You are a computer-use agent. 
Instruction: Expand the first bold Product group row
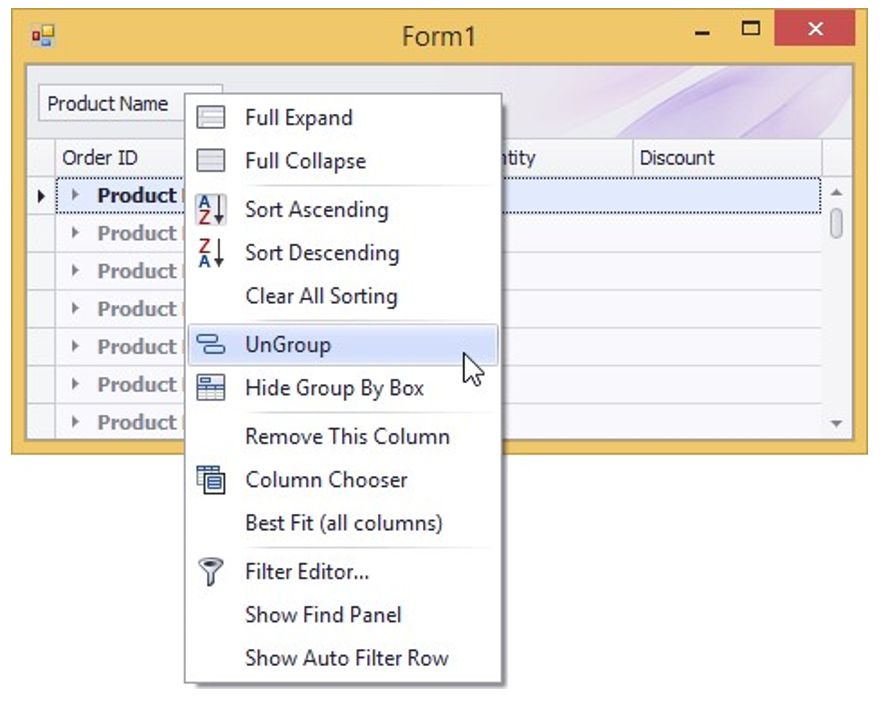(75, 196)
